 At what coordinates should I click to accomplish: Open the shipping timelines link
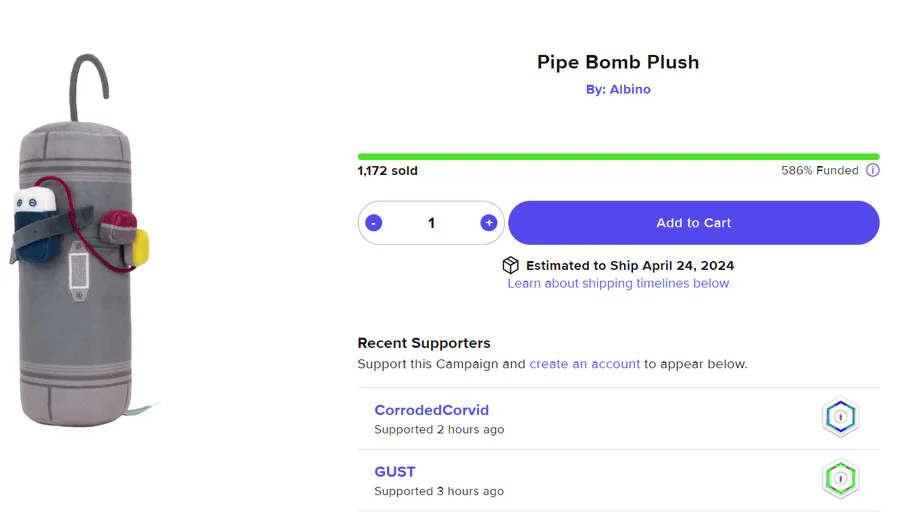point(618,284)
